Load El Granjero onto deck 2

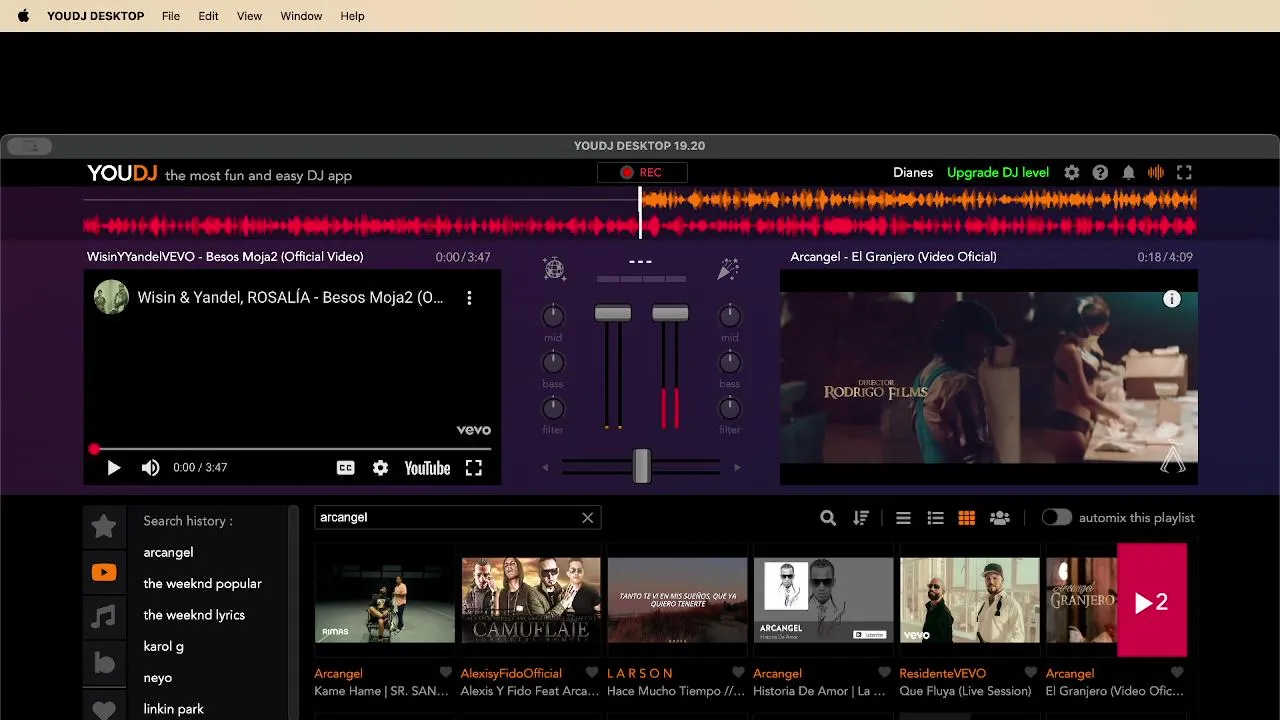[x=1152, y=600]
